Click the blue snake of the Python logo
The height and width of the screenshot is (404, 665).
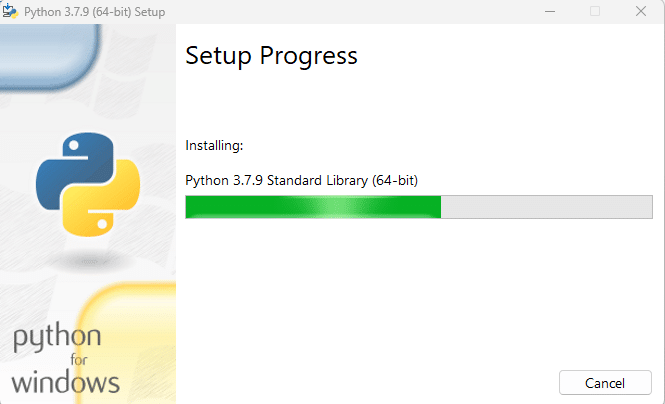[x=72, y=167]
